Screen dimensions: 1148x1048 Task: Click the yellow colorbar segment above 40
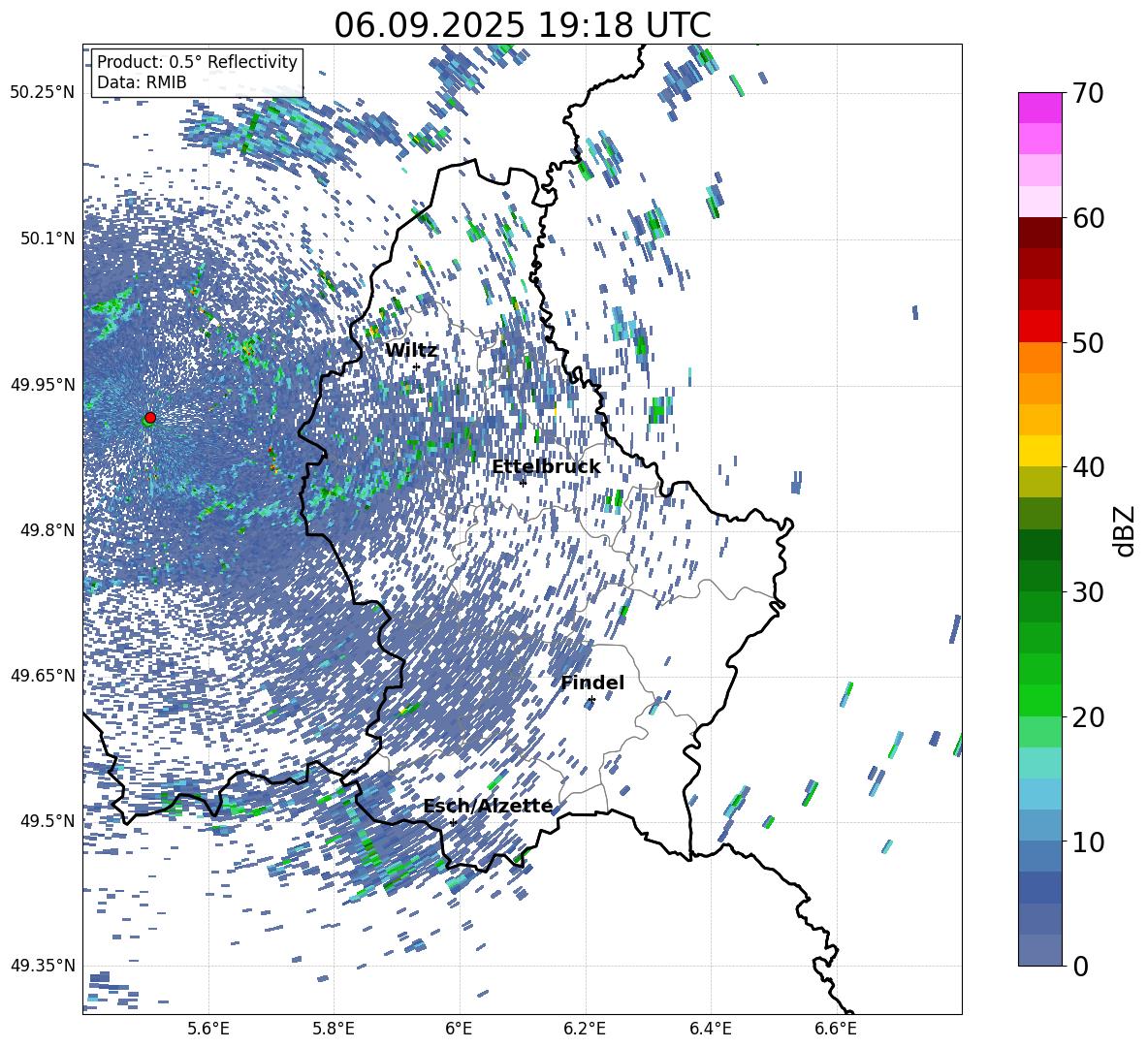tap(1039, 451)
